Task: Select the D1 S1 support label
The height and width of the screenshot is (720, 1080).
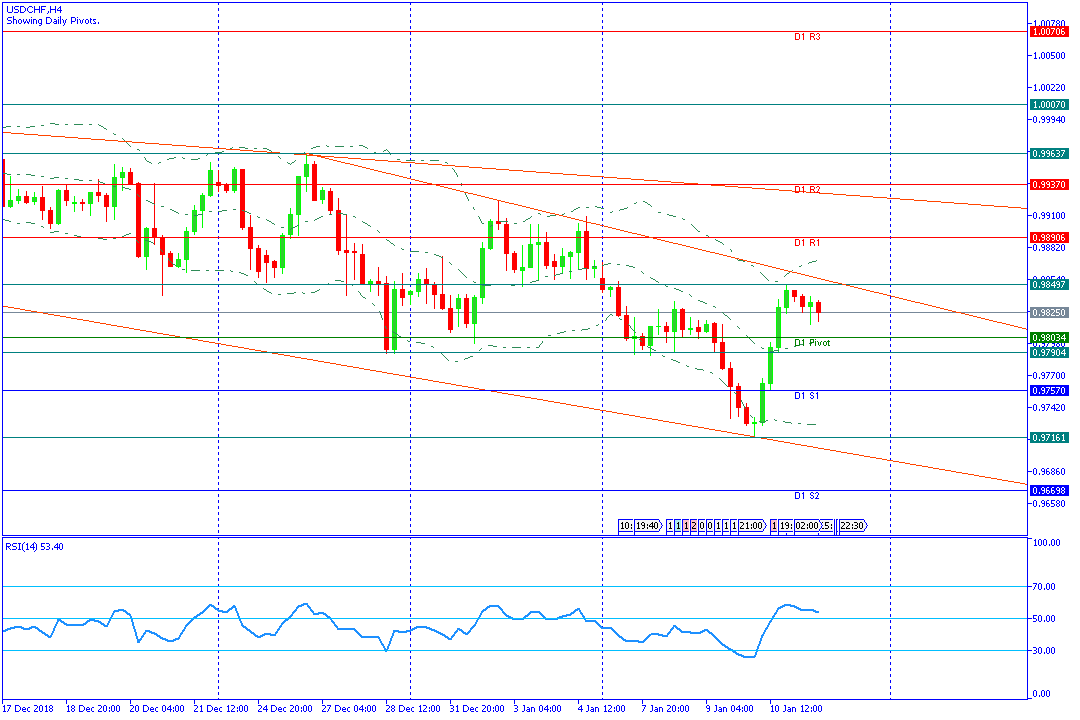Action: click(x=807, y=396)
